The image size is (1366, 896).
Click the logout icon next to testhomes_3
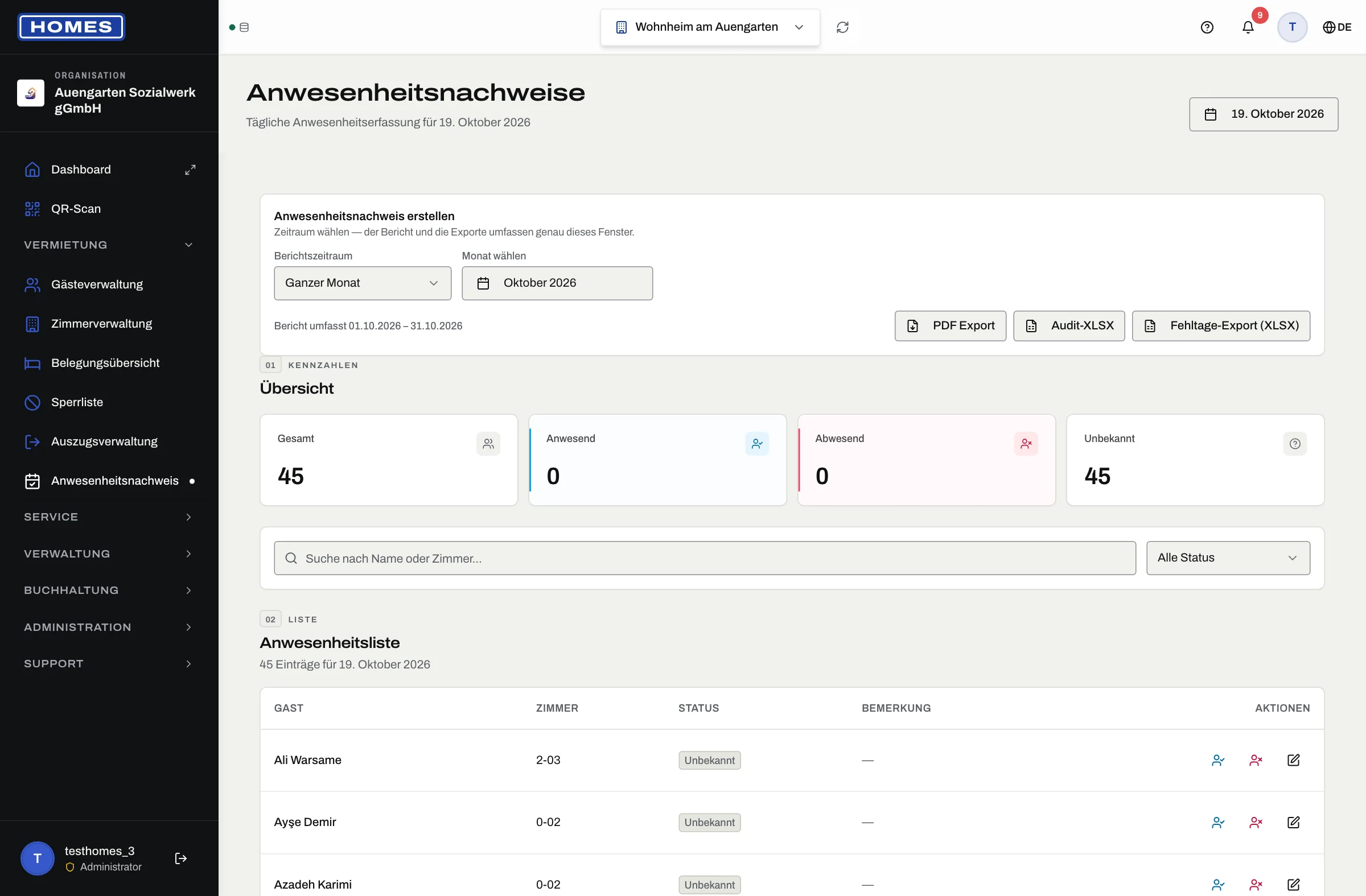(x=181, y=857)
